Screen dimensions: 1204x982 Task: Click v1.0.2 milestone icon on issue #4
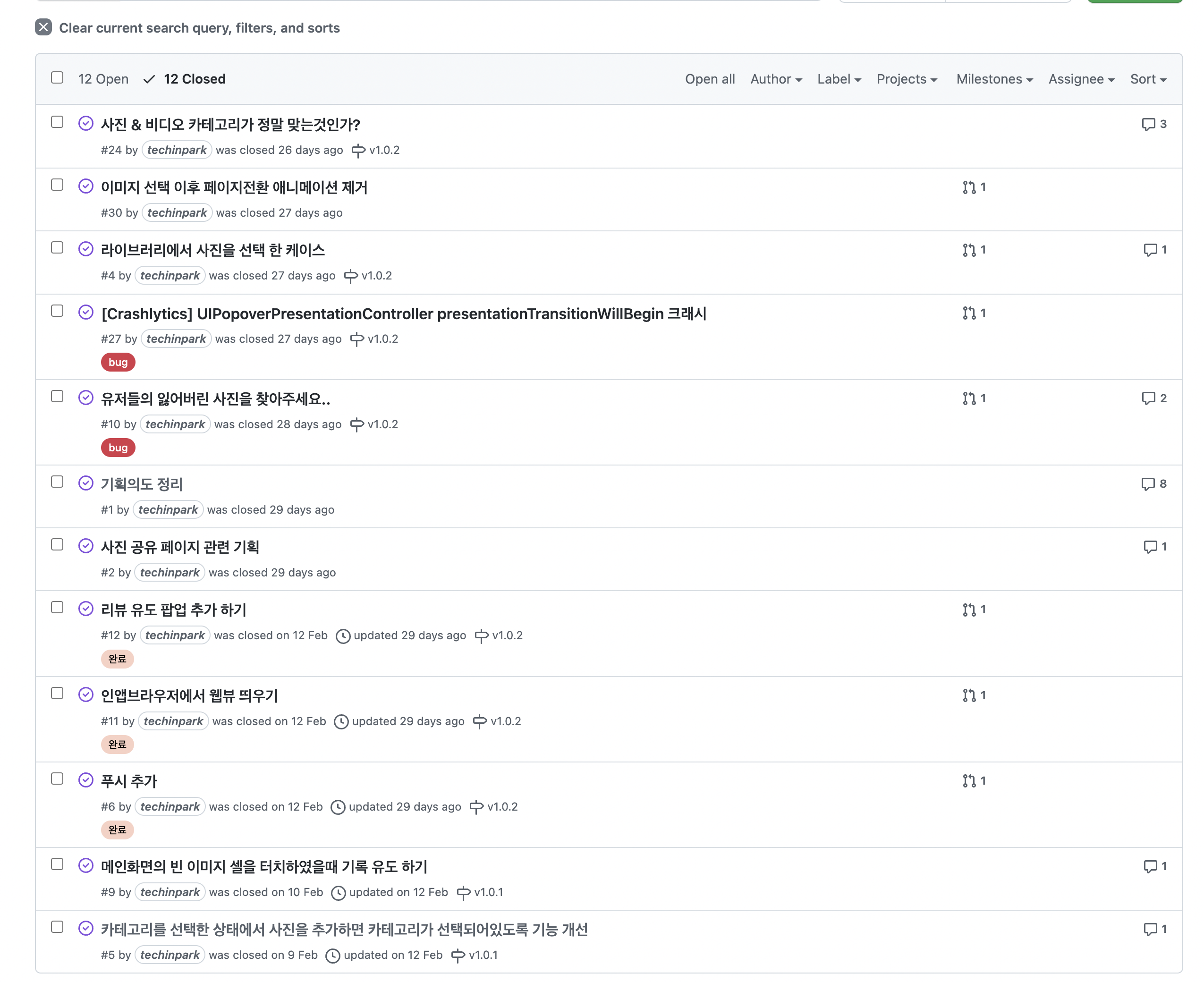[351, 276]
